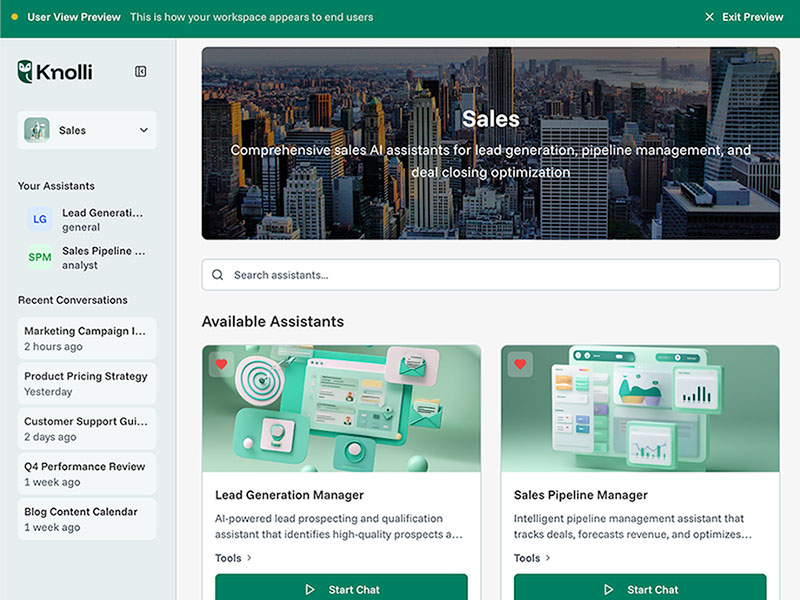Open the Customer Support Gui... conversation
The image size is (800, 600).
87,429
